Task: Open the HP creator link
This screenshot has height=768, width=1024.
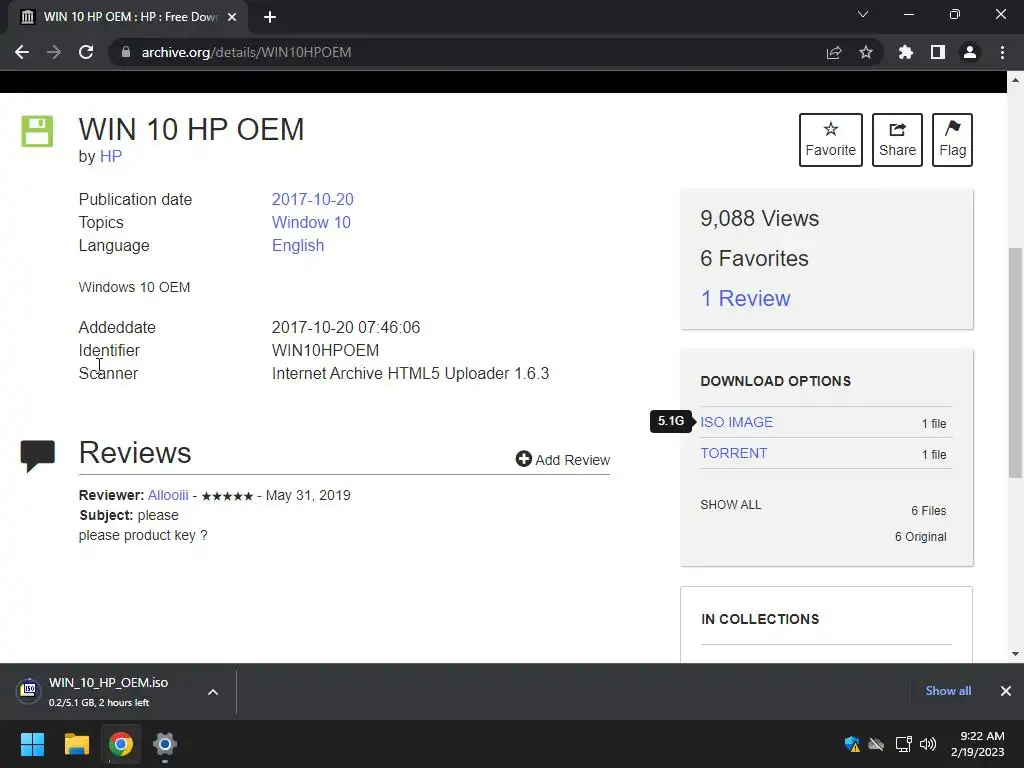Action: pyautogui.click(x=110, y=157)
